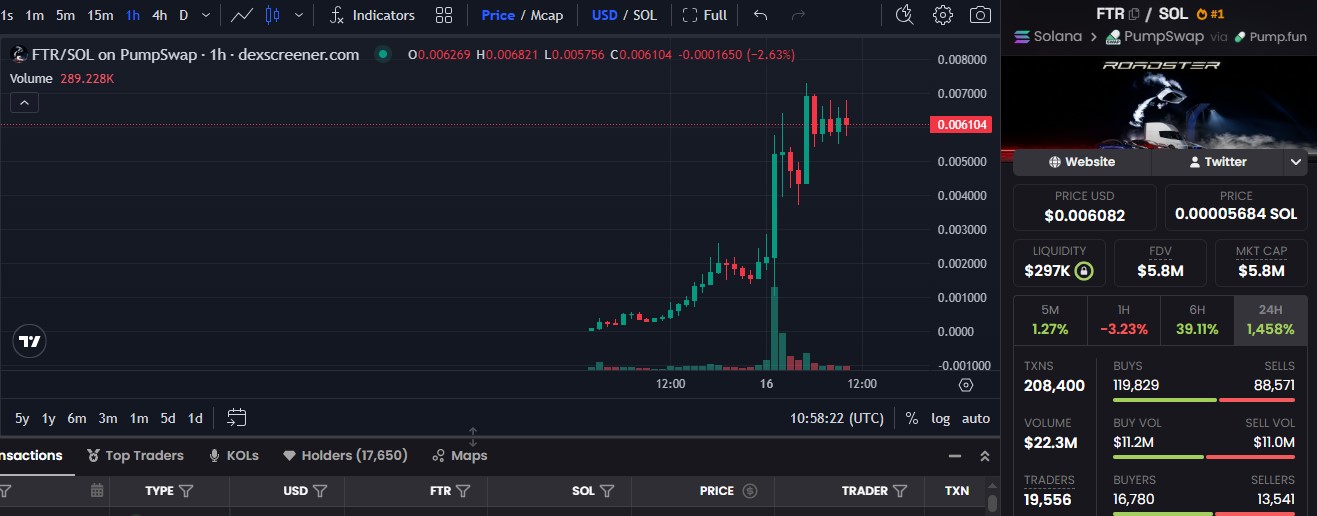Set chart timeframe to 15m

[x=100, y=15]
